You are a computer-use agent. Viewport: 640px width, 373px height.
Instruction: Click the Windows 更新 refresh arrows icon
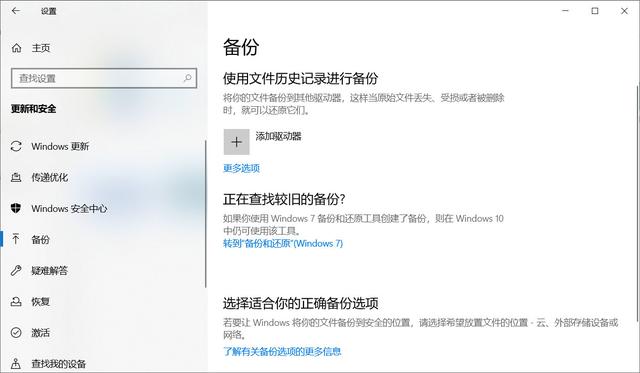point(16,146)
